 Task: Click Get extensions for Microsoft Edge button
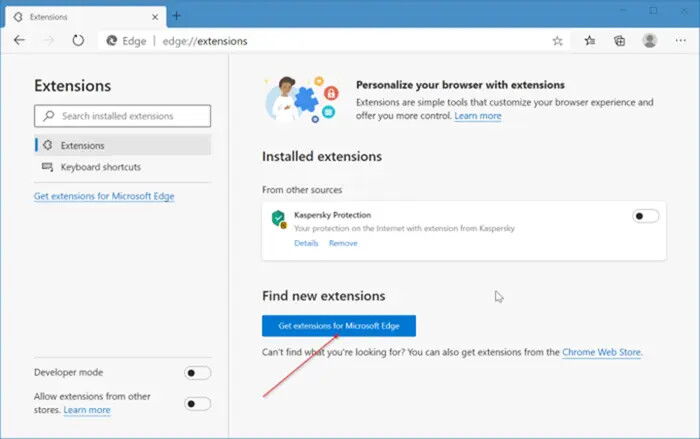(339, 326)
